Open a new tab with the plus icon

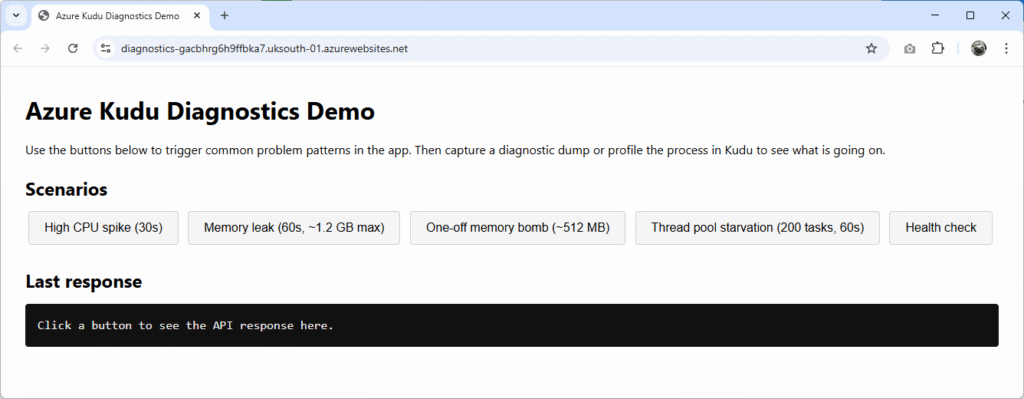click(x=225, y=16)
